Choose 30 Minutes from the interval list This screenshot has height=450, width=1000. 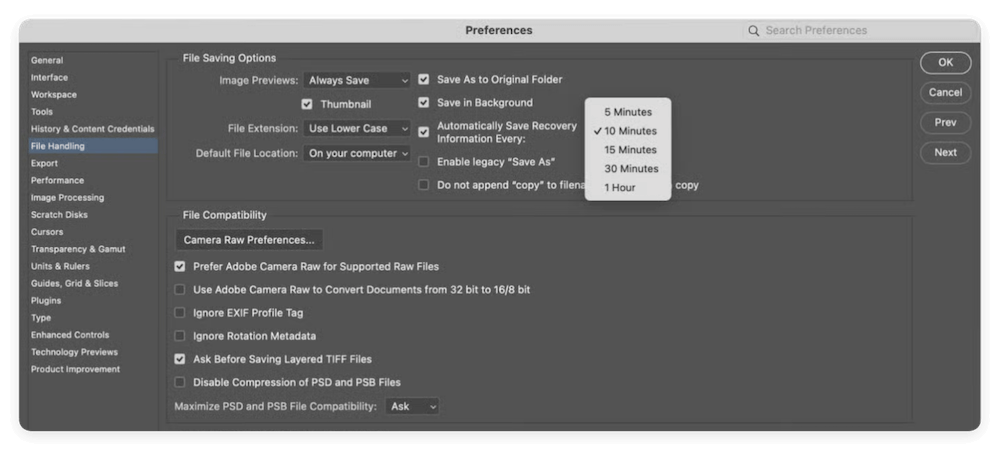tap(628, 169)
